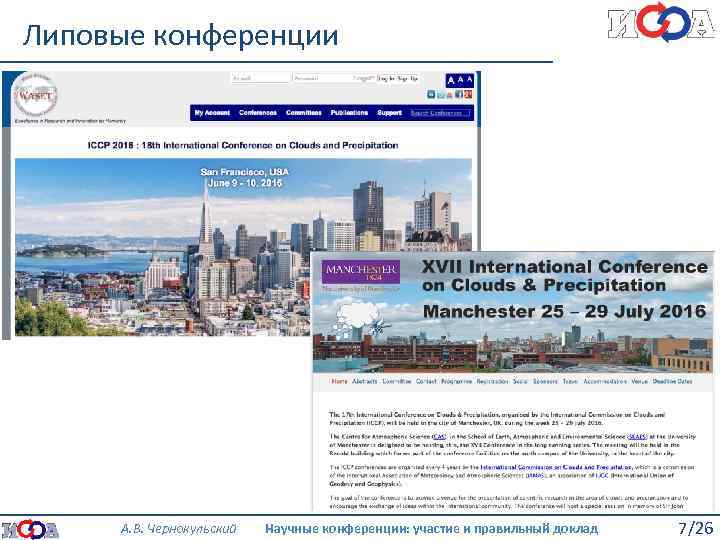Open the Facebook social icon
The height and width of the screenshot is (540, 720).
point(459,94)
